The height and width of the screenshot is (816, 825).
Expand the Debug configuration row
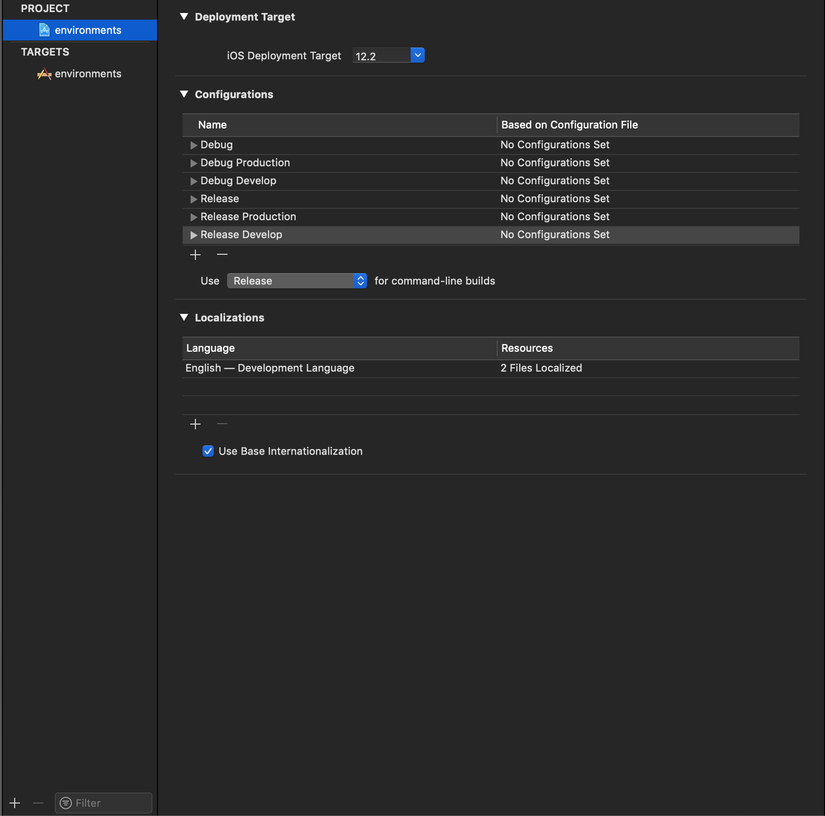click(193, 145)
